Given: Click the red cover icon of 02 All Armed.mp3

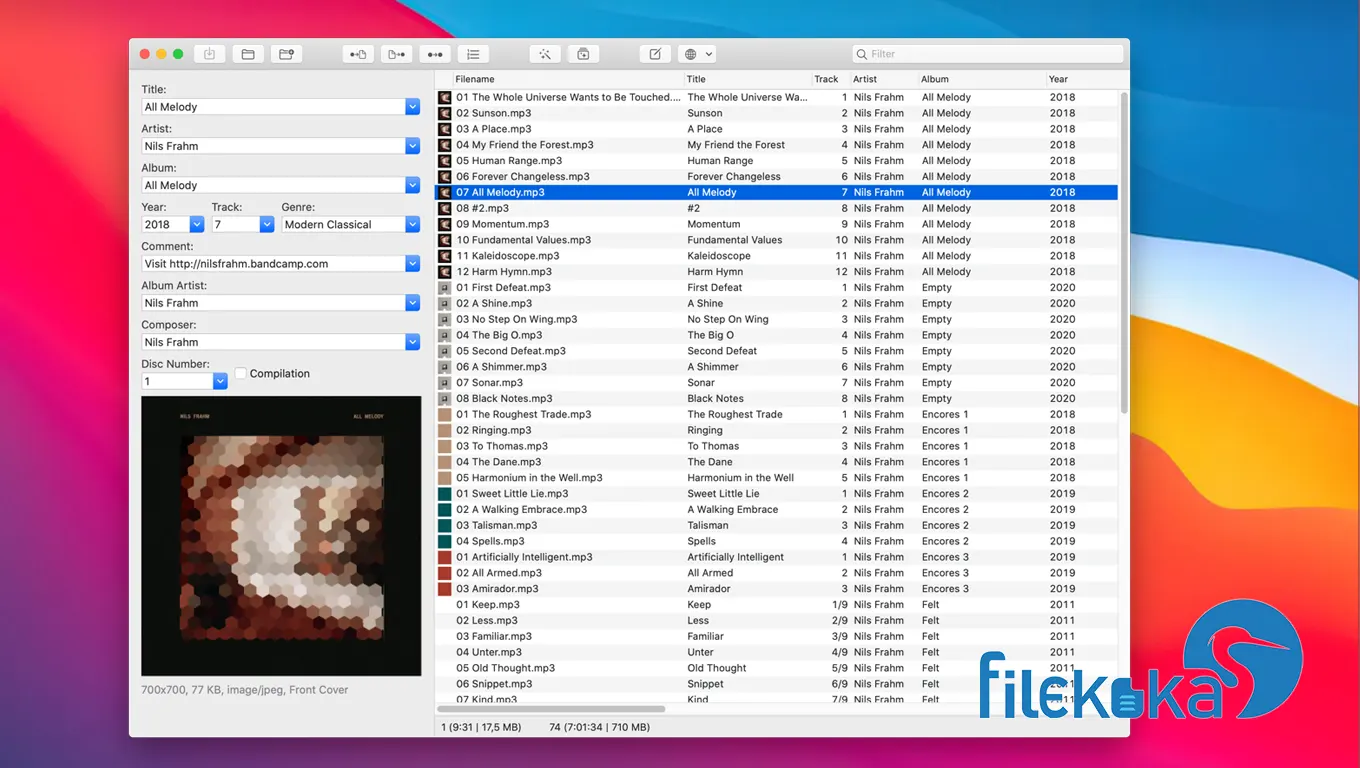Looking at the screenshot, I should pyautogui.click(x=445, y=573).
